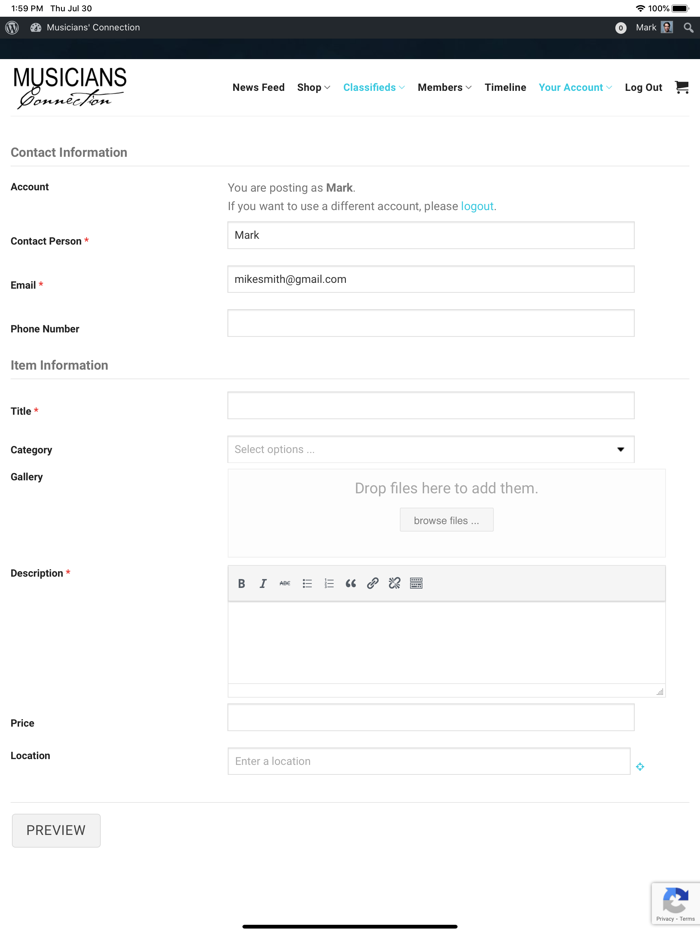Click the Mark username in admin bar
The width and height of the screenshot is (700, 934).
(646, 27)
